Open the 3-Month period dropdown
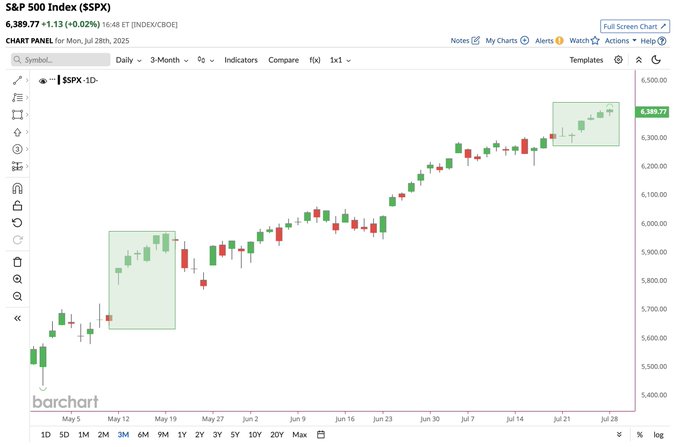This screenshot has height=447, width=680. pos(169,60)
